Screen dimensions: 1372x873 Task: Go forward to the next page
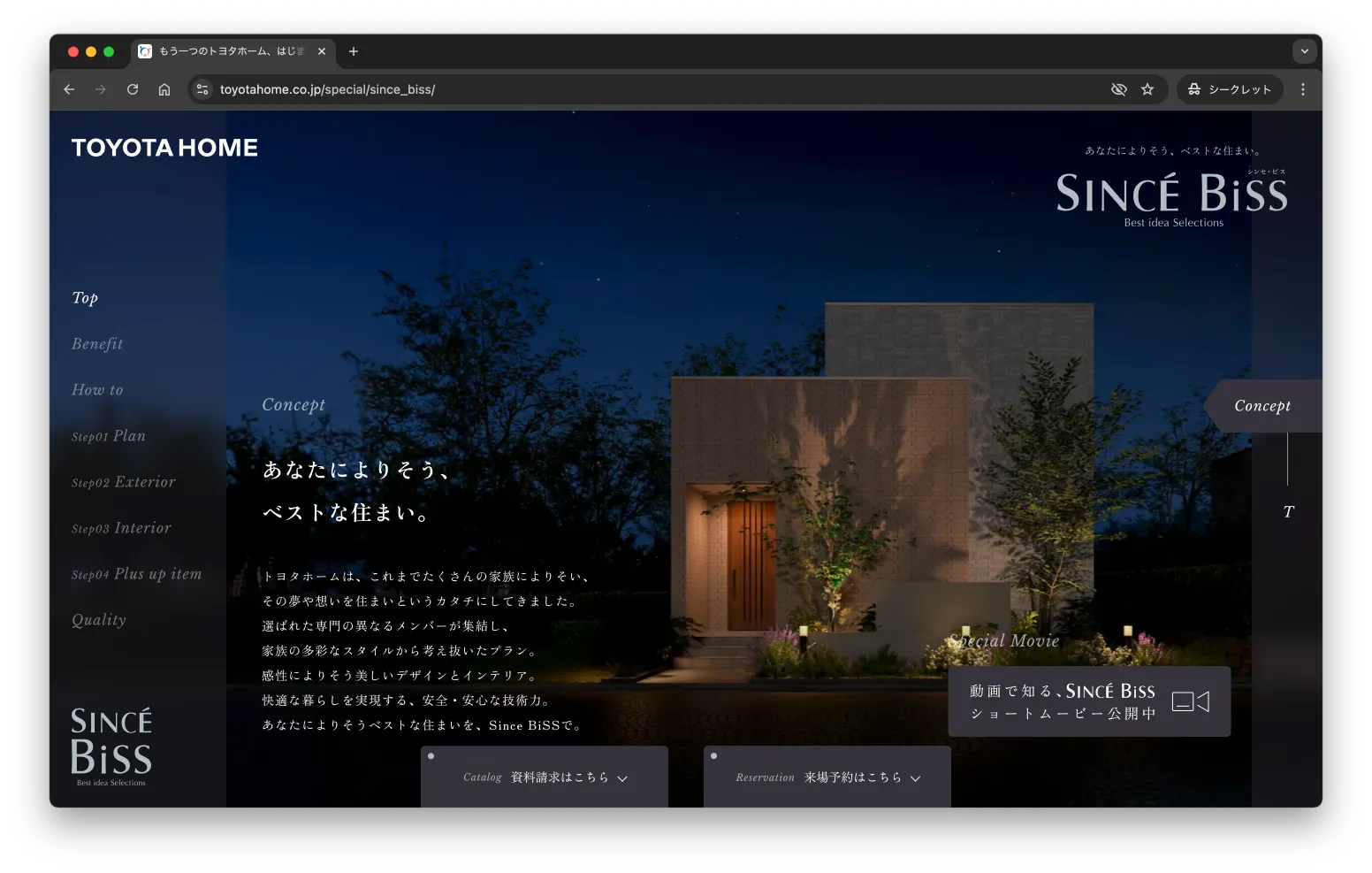point(101,89)
